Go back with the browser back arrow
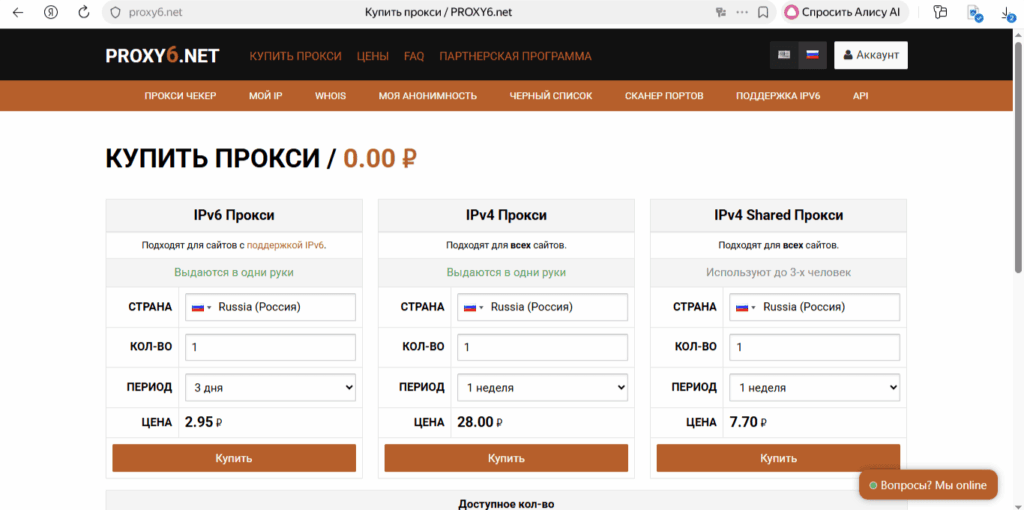The image size is (1024, 510). coord(18,12)
